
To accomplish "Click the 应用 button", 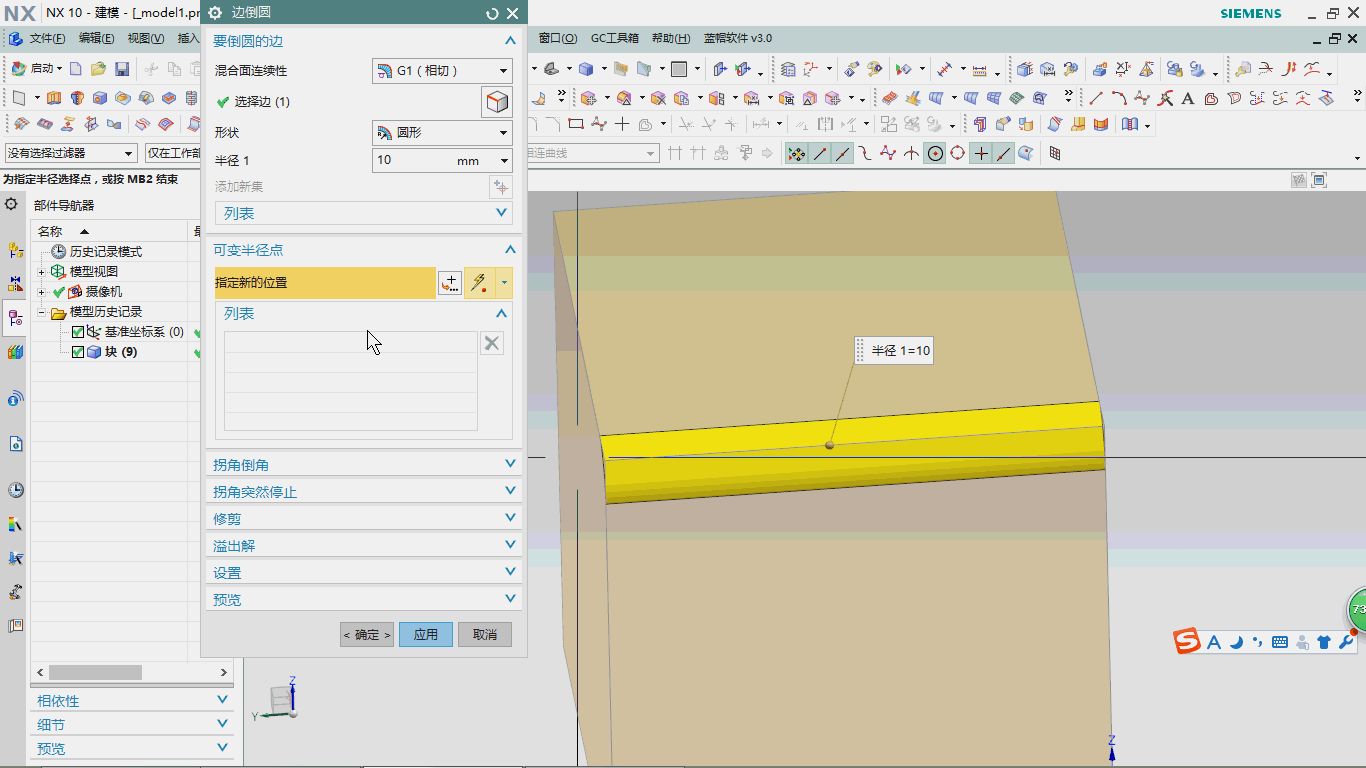I will tap(426, 634).
